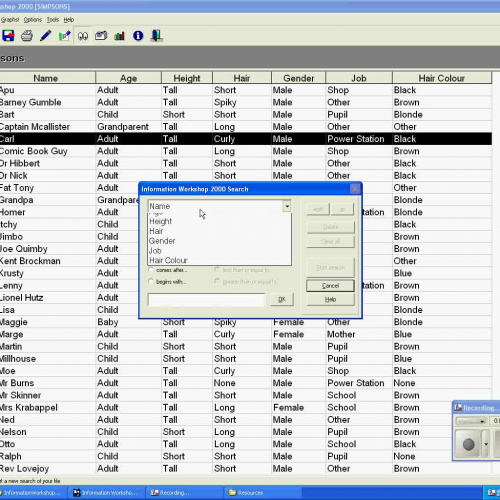Click the blue information icon

coord(138,36)
